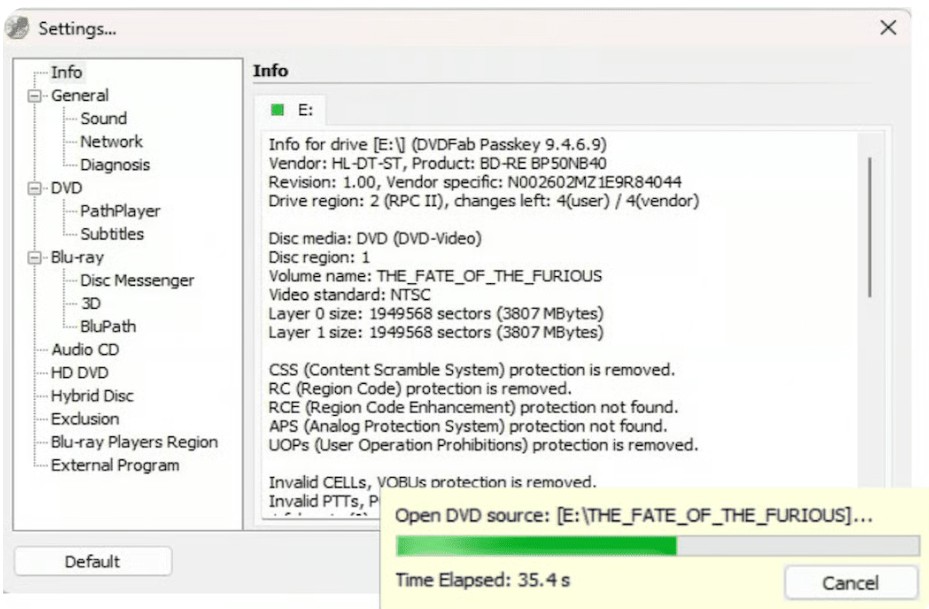929x609 pixels.
Task: Select PathPlayer under DVD settings
Action: click(118, 211)
